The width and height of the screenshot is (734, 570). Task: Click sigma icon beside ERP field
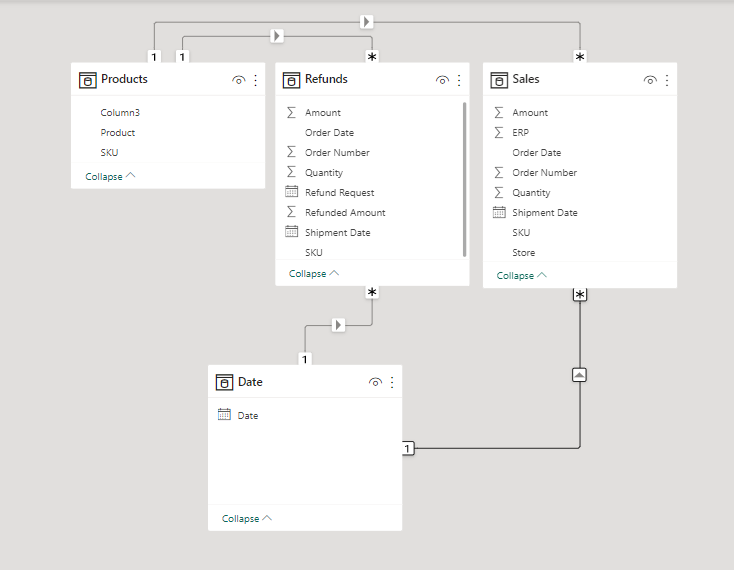point(499,132)
